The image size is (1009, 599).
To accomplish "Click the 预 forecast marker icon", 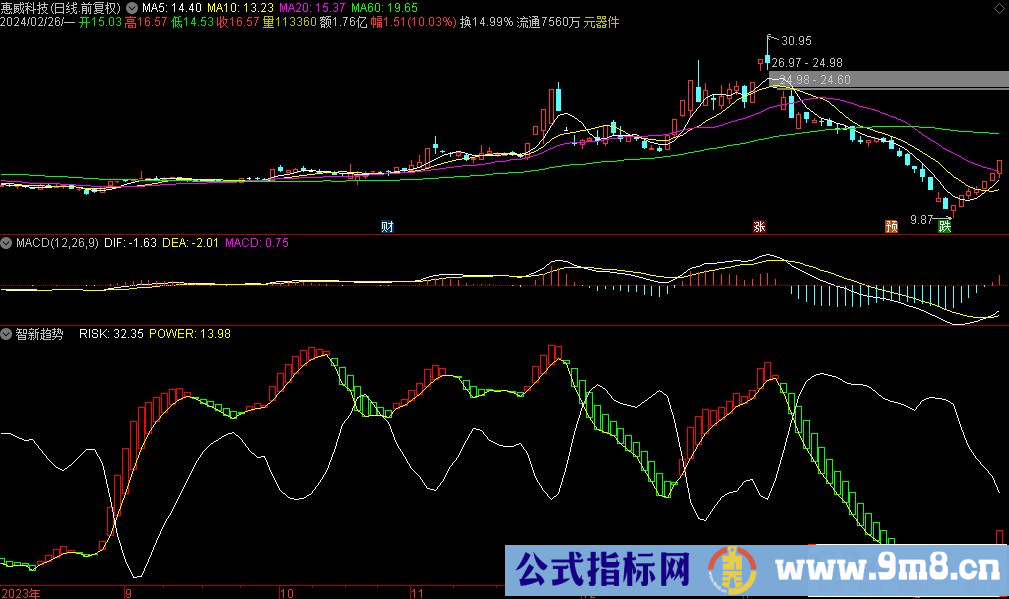I will click(891, 226).
